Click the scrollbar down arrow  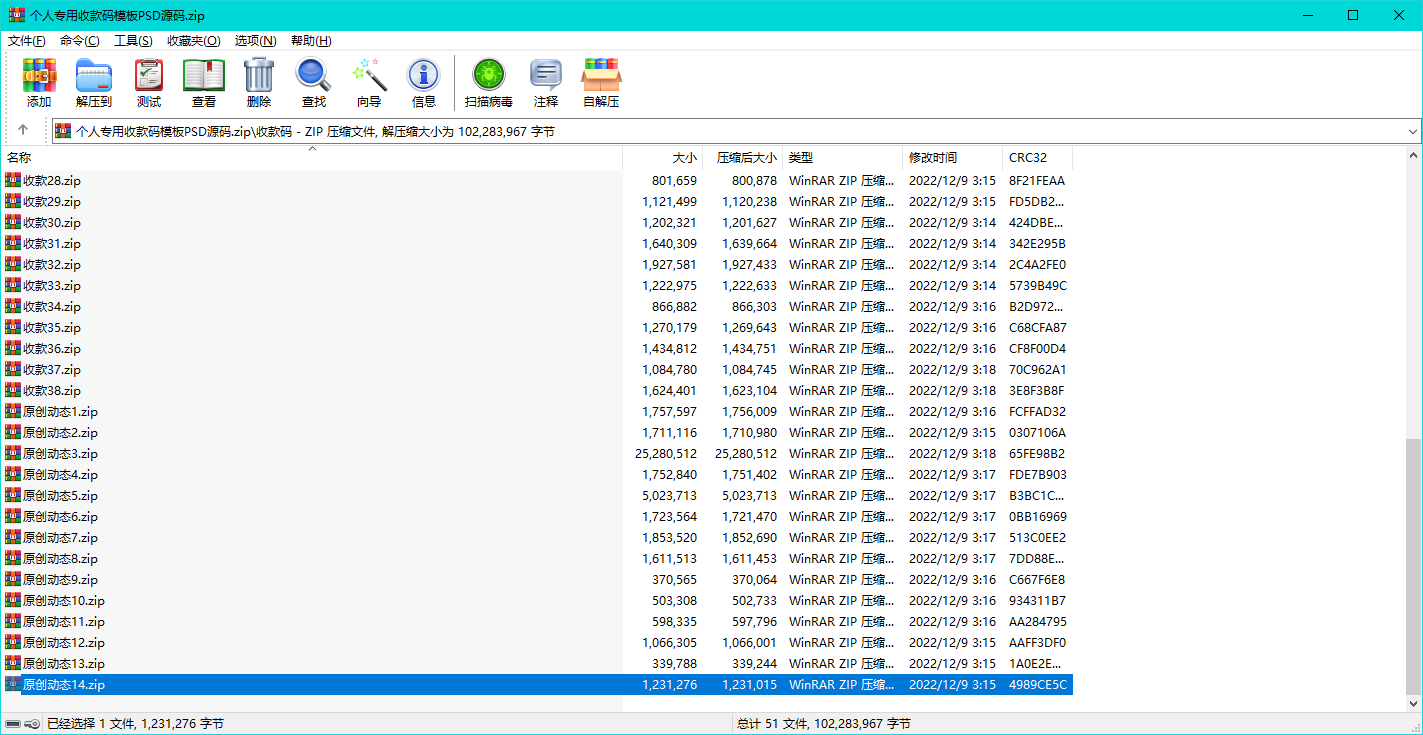[1413, 703]
